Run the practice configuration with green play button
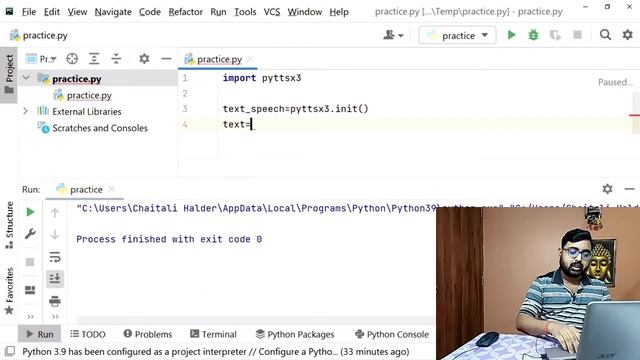 pyautogui.click(x=511, y=35)
